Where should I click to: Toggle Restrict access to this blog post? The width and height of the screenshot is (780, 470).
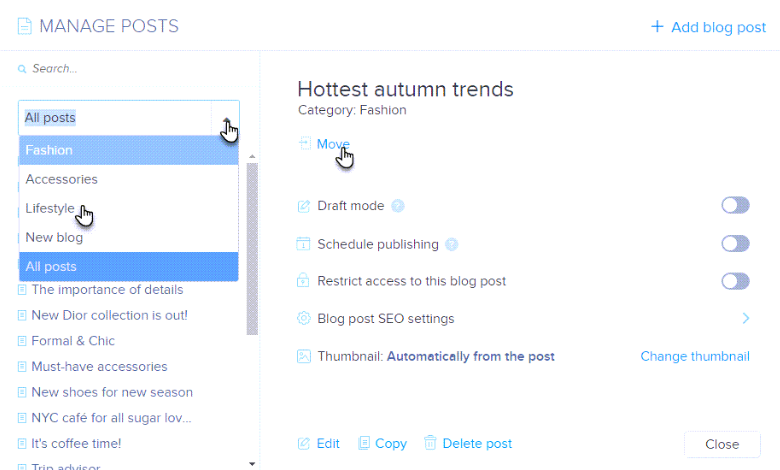click(x=735, y=281)
